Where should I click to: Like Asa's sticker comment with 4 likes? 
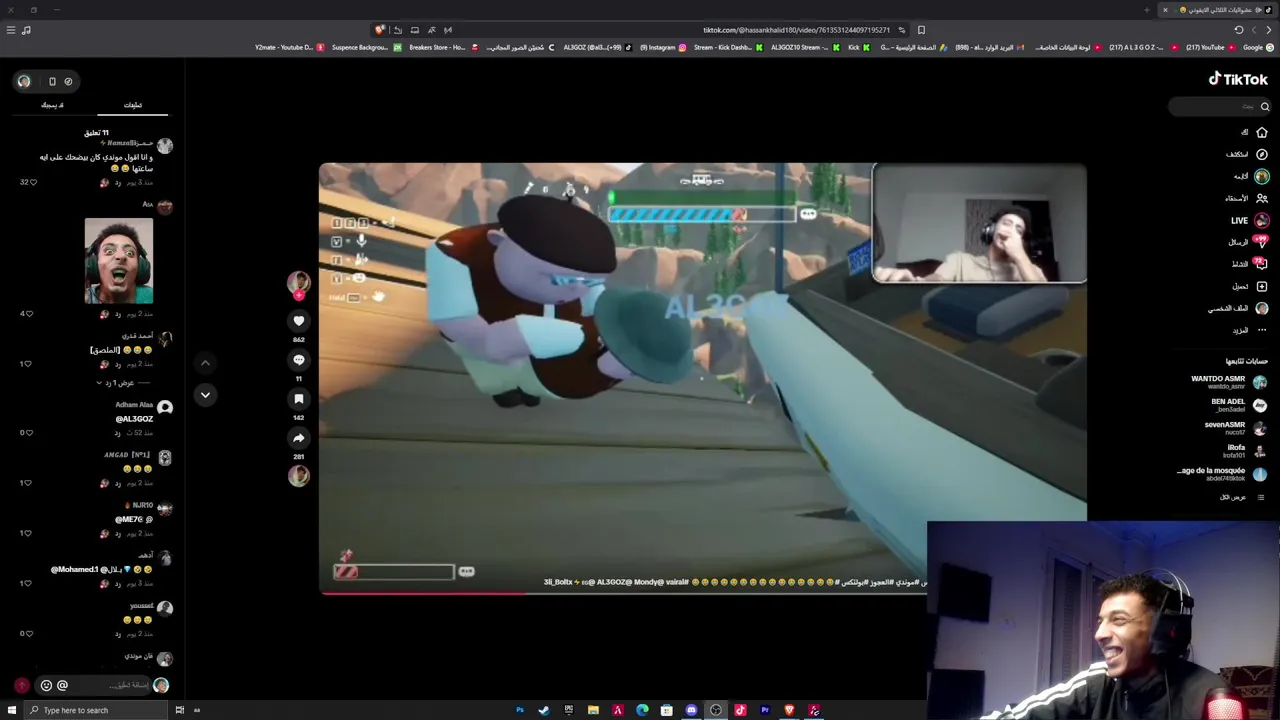tap(31, 313)
